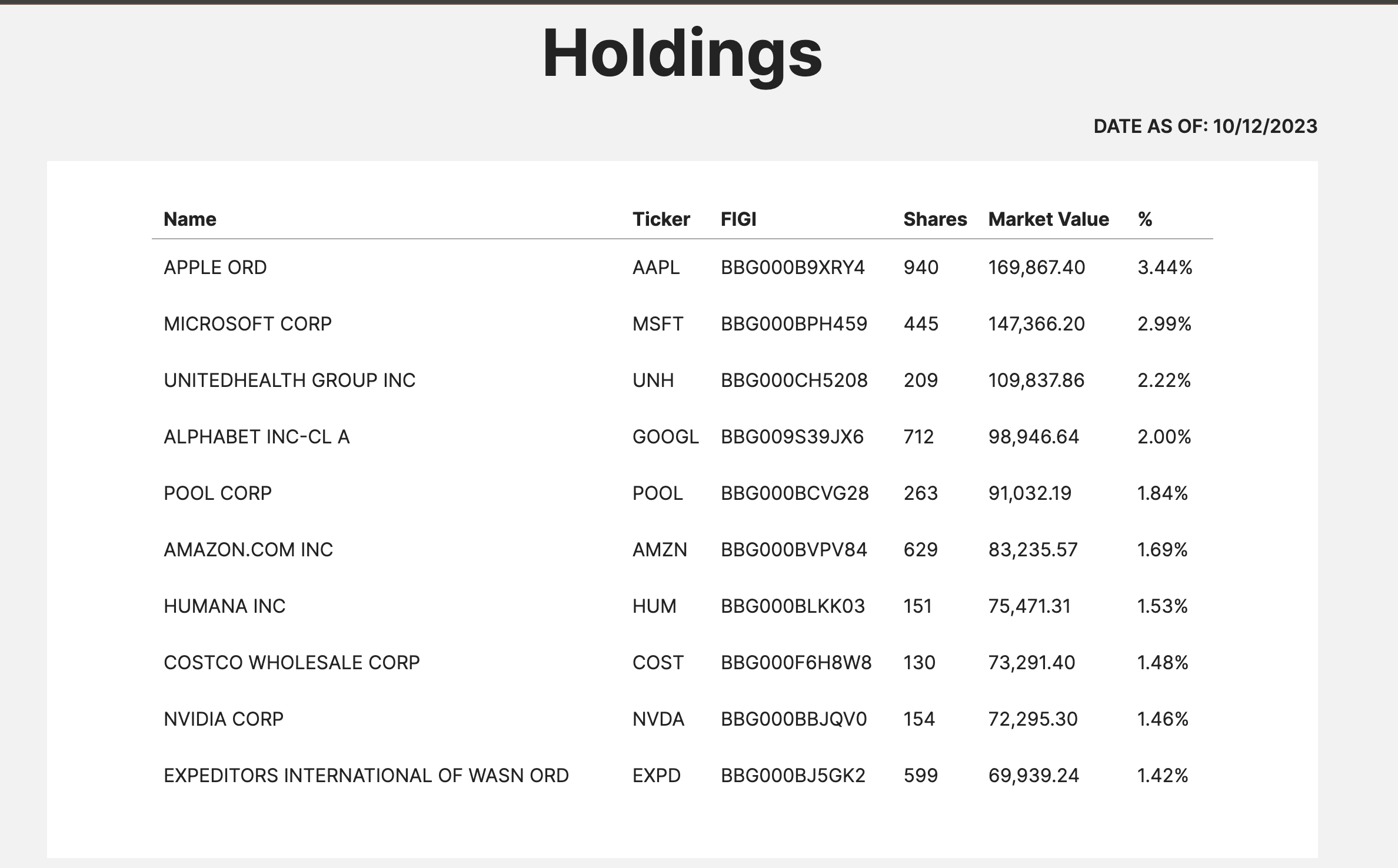
Task: Click the 1.42% weight cell
Action: click(1163, 776)
